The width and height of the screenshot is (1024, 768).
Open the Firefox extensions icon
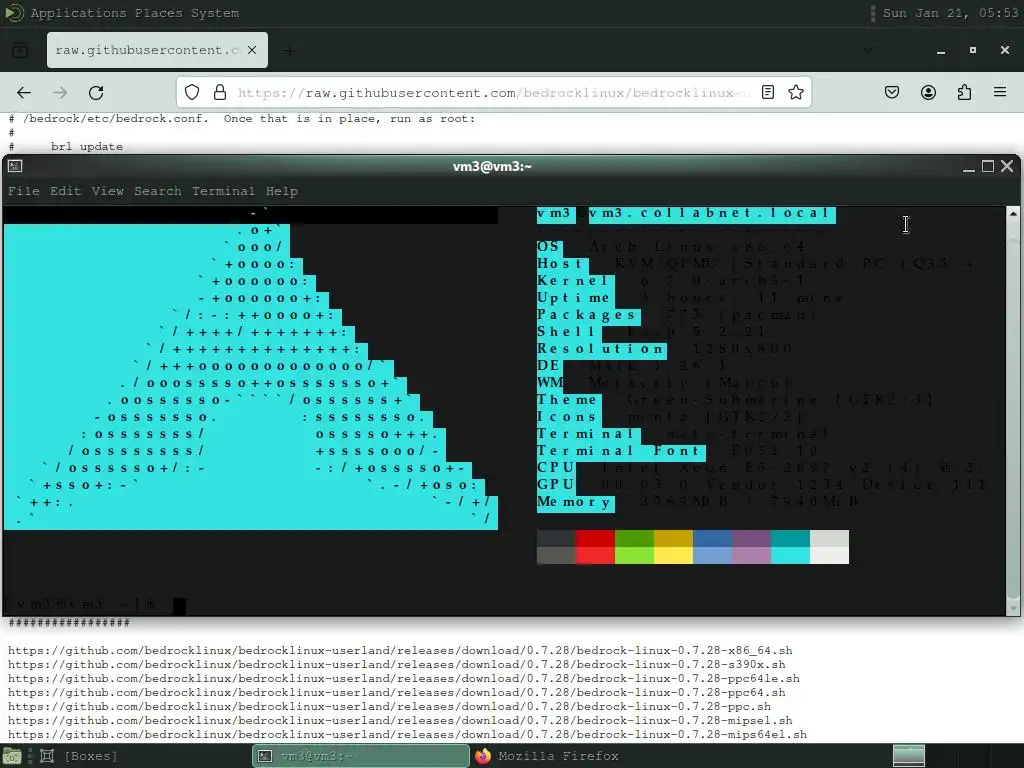pyautogui.click(x=964, y=92)
